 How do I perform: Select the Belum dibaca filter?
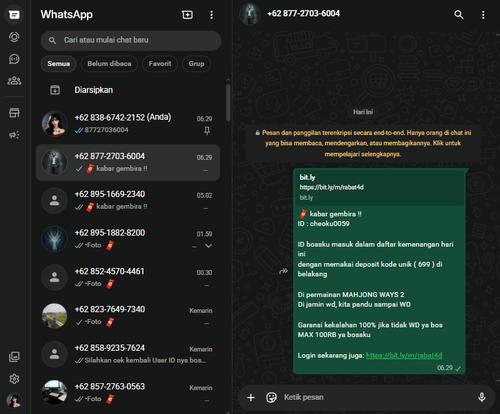109,64
